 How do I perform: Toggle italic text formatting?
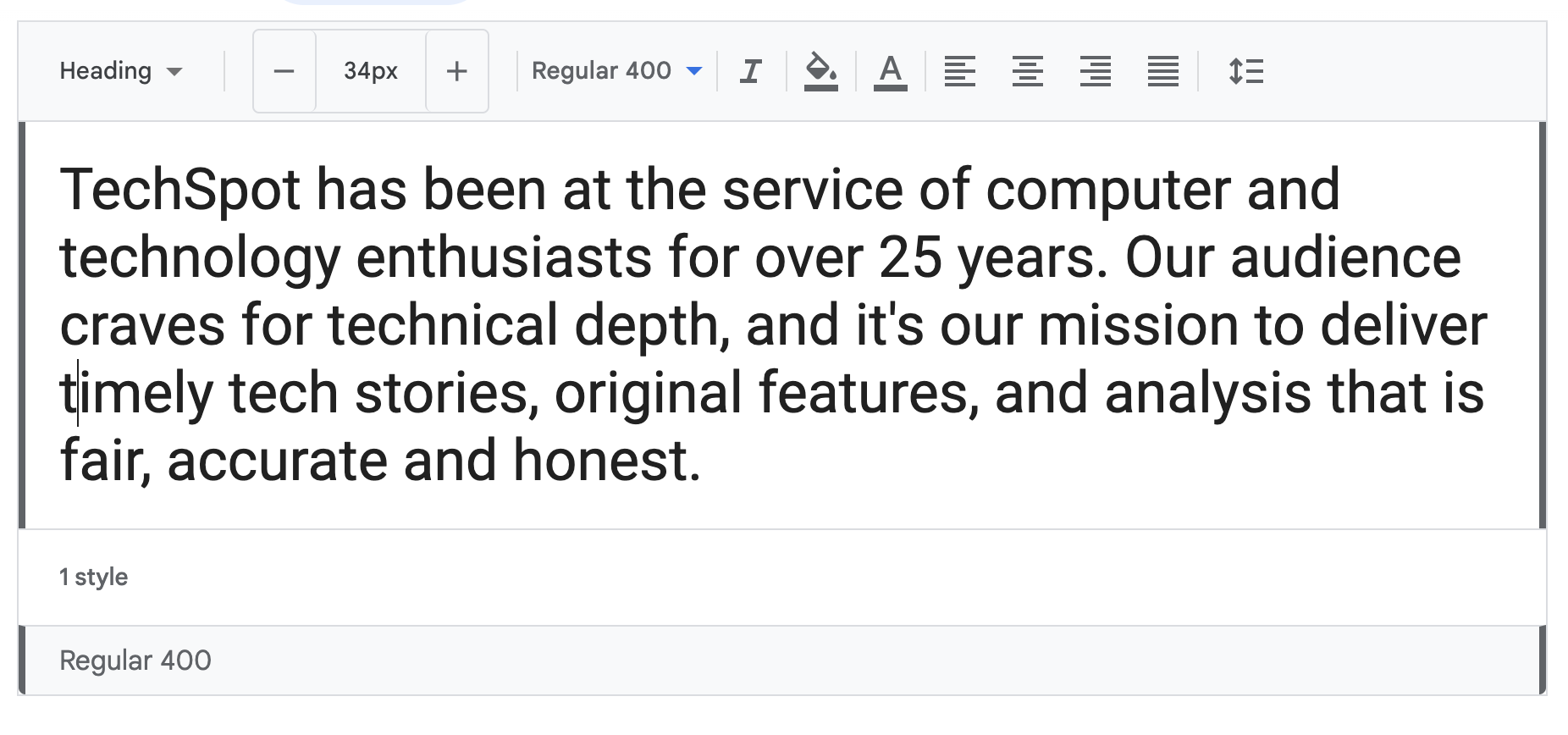[751, 71]
